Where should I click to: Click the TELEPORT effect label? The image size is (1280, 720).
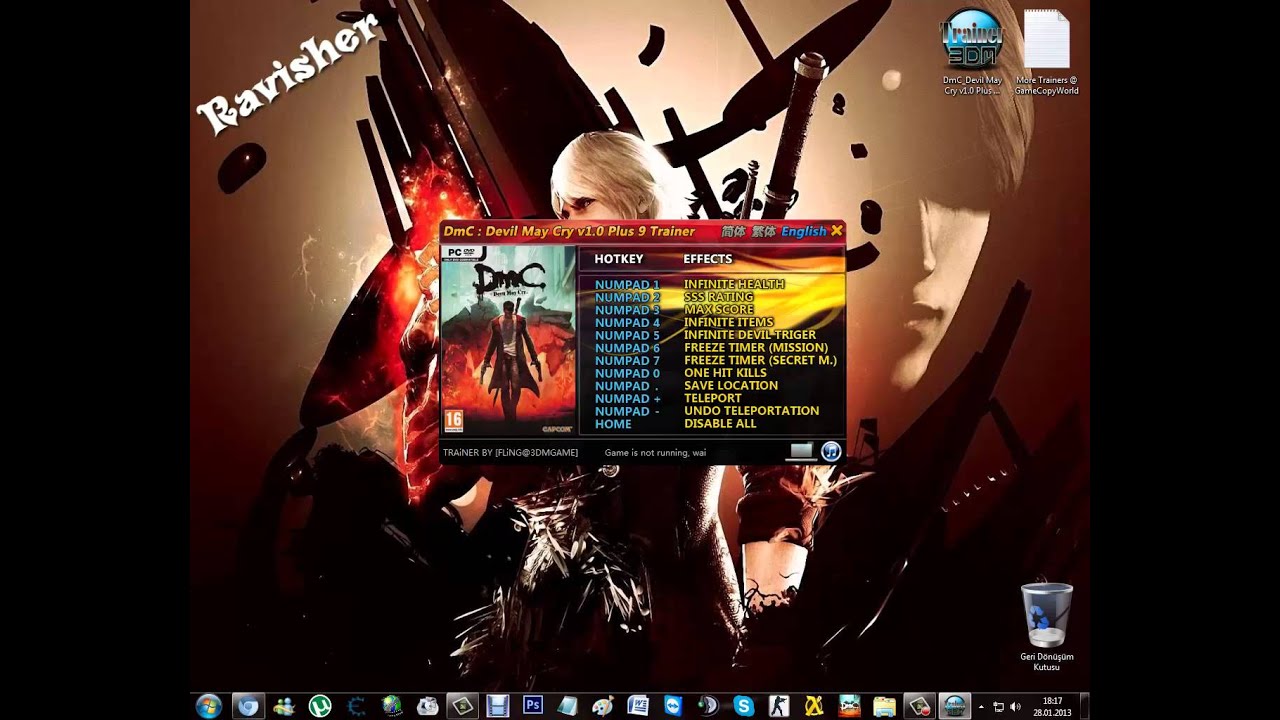(x=713, y=398)
